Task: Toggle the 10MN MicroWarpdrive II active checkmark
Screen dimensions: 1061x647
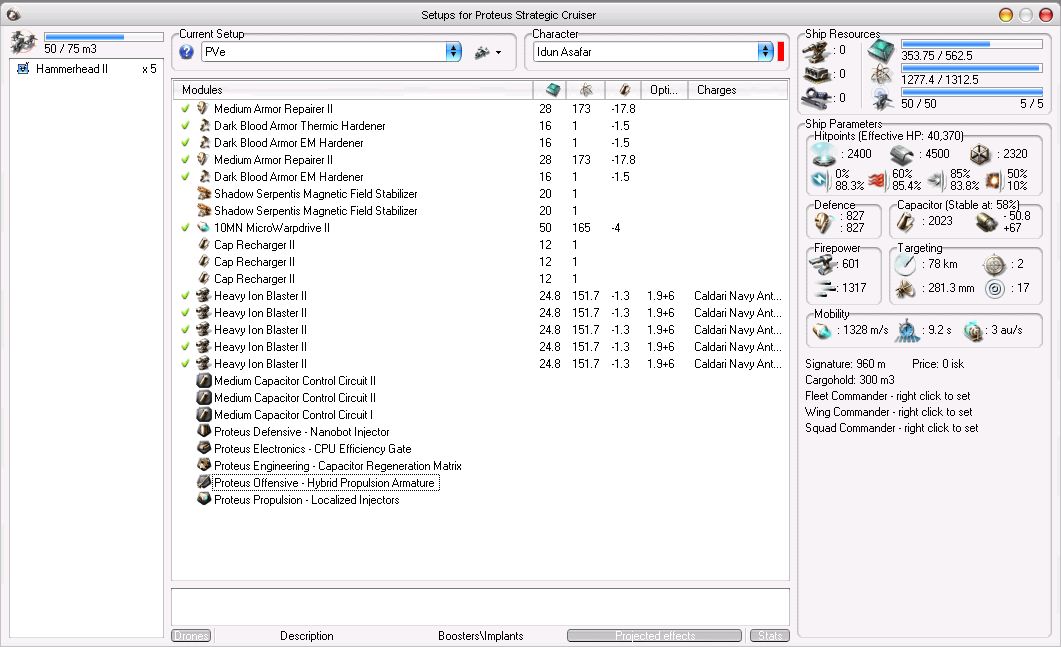Action: point(185,228)
